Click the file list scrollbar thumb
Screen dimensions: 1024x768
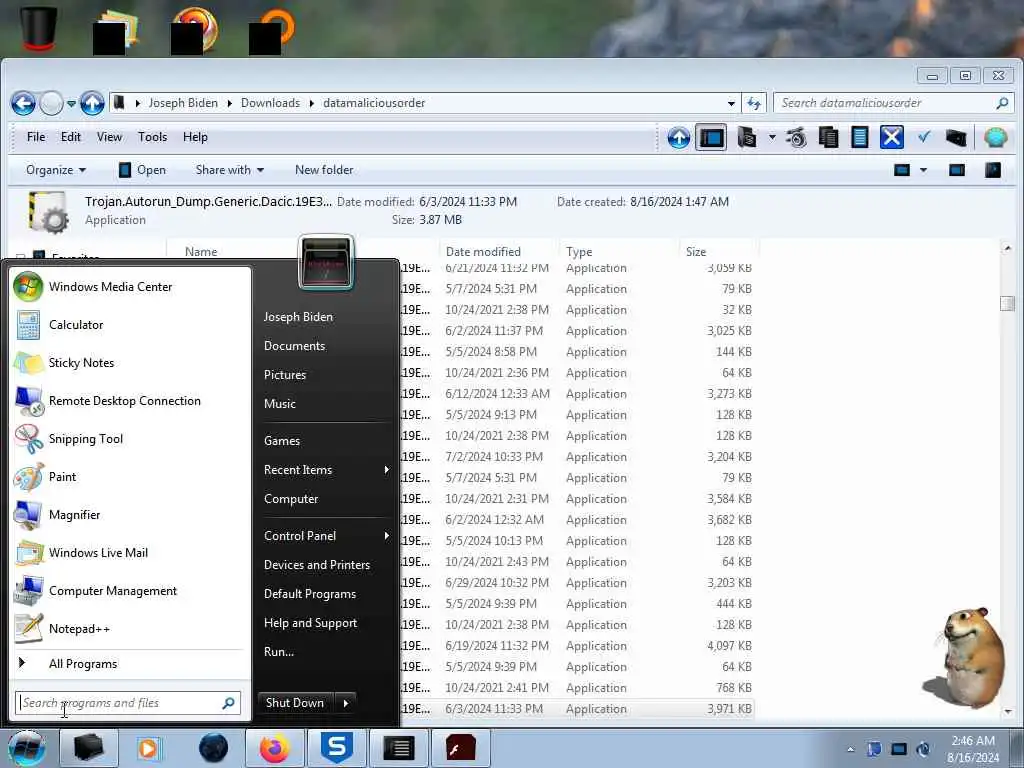1007,303
